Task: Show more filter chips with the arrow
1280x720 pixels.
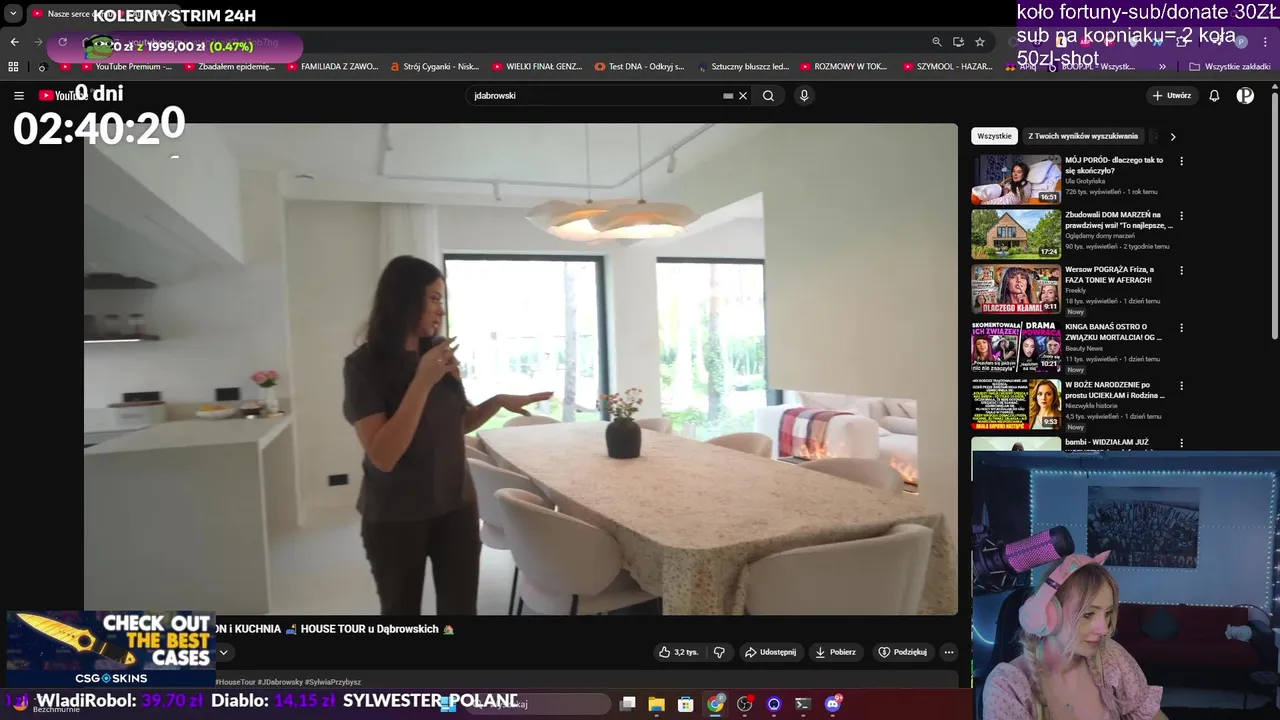Action: (x=1173, y=136)
